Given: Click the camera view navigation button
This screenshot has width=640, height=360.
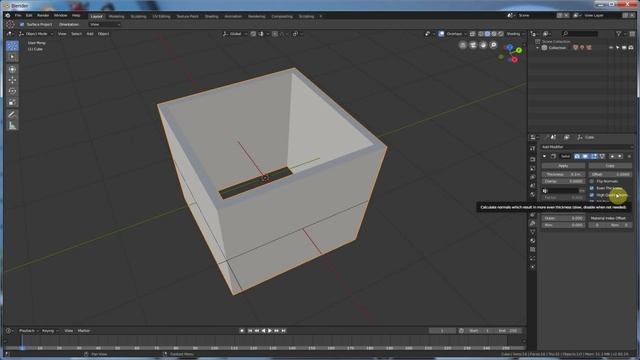Looking at the screenshot, I should [473, 45].
